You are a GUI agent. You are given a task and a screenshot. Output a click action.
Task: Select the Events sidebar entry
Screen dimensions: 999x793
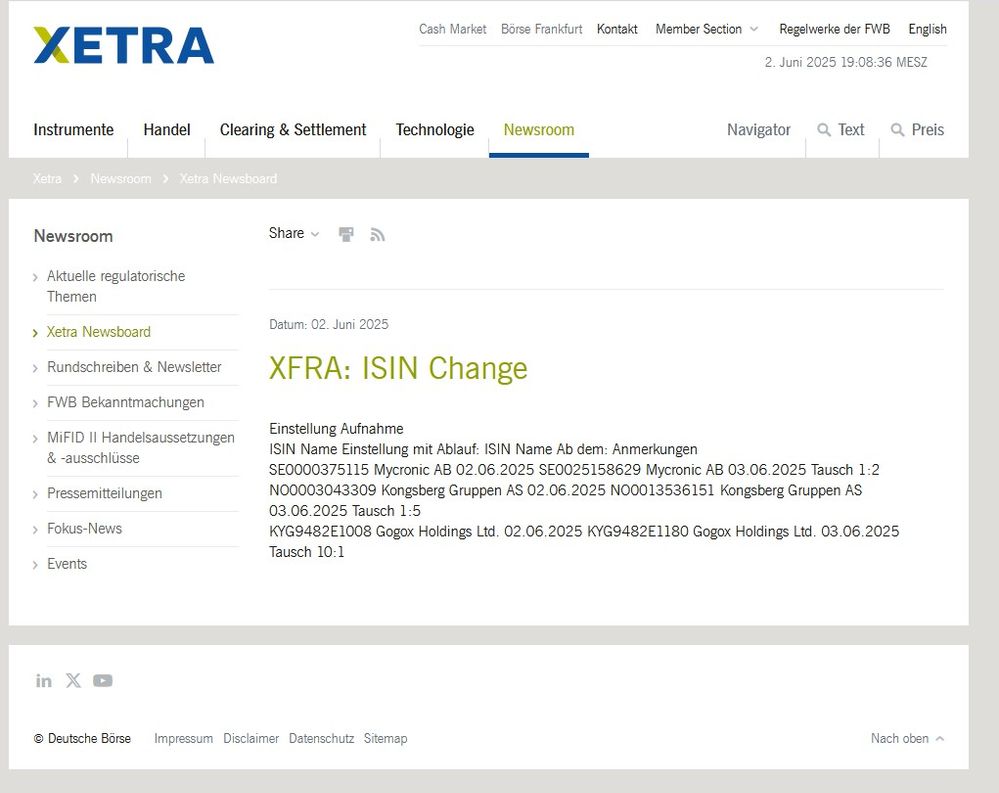pyautogui.click(x=67, y=563)
